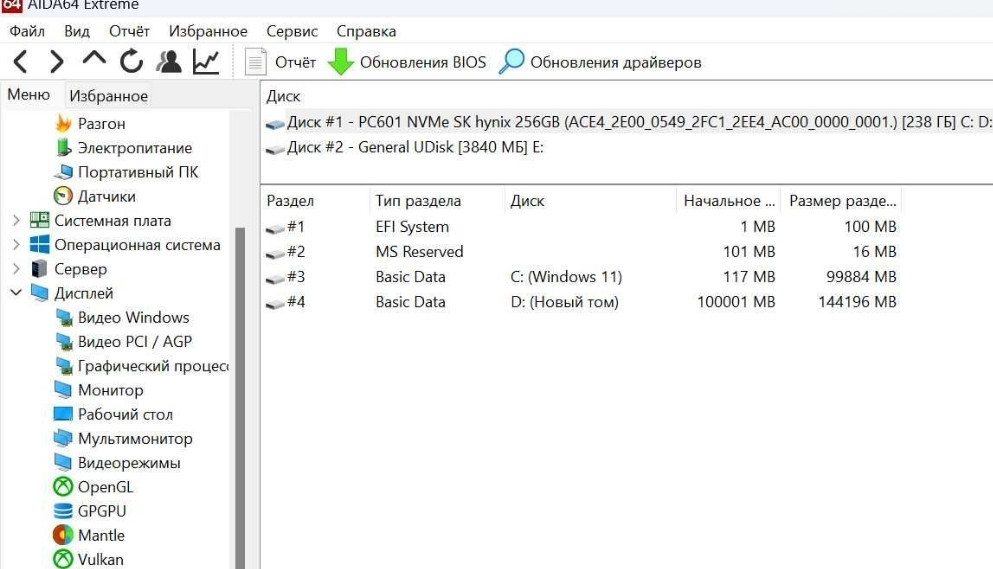The width and height of the screenshot is (993, 569).
Task: Select the PC601 NVMe SK hynix disk row
Action: pyautogui.click(x=627, y=122)
